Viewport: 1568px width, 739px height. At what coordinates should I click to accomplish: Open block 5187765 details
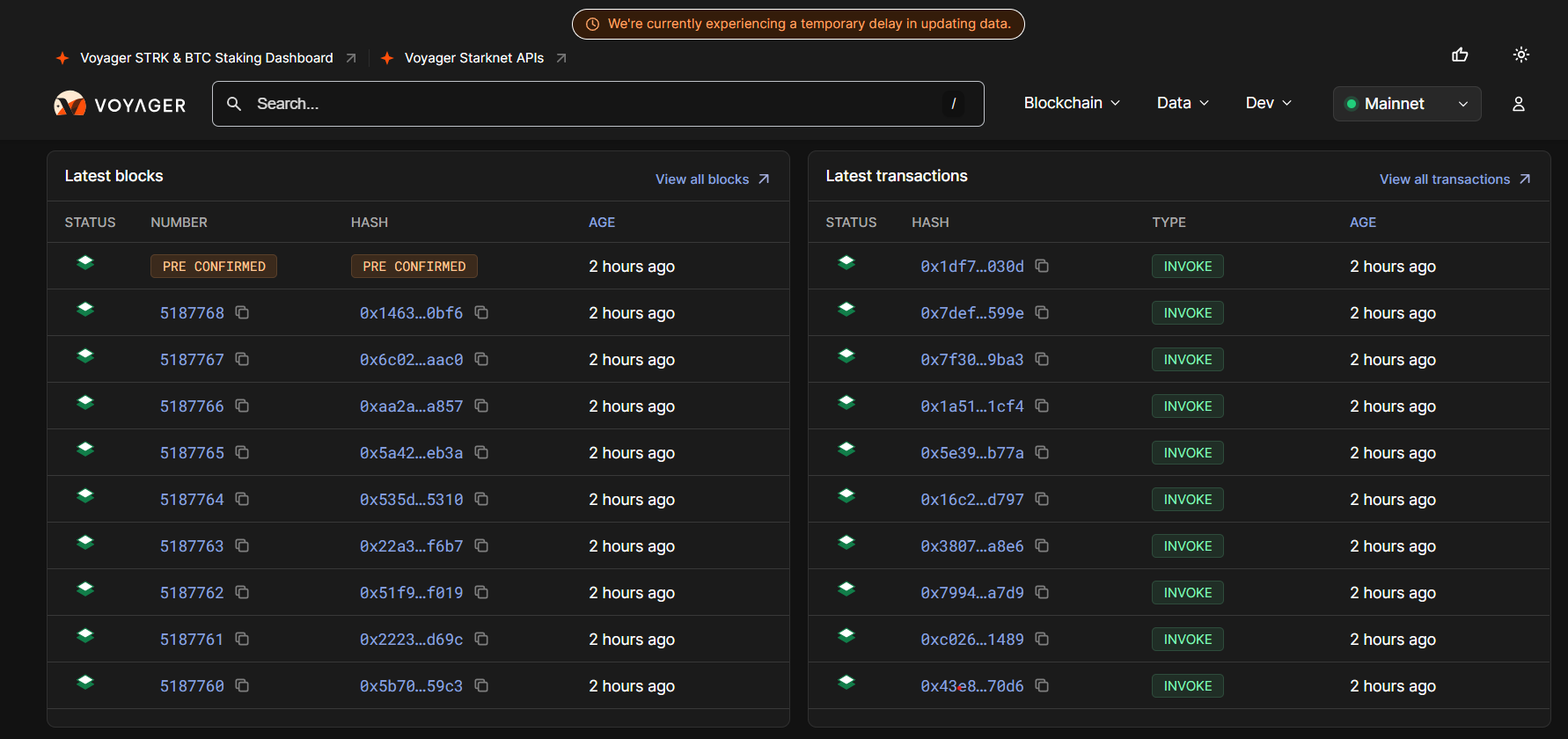[192, 453]
